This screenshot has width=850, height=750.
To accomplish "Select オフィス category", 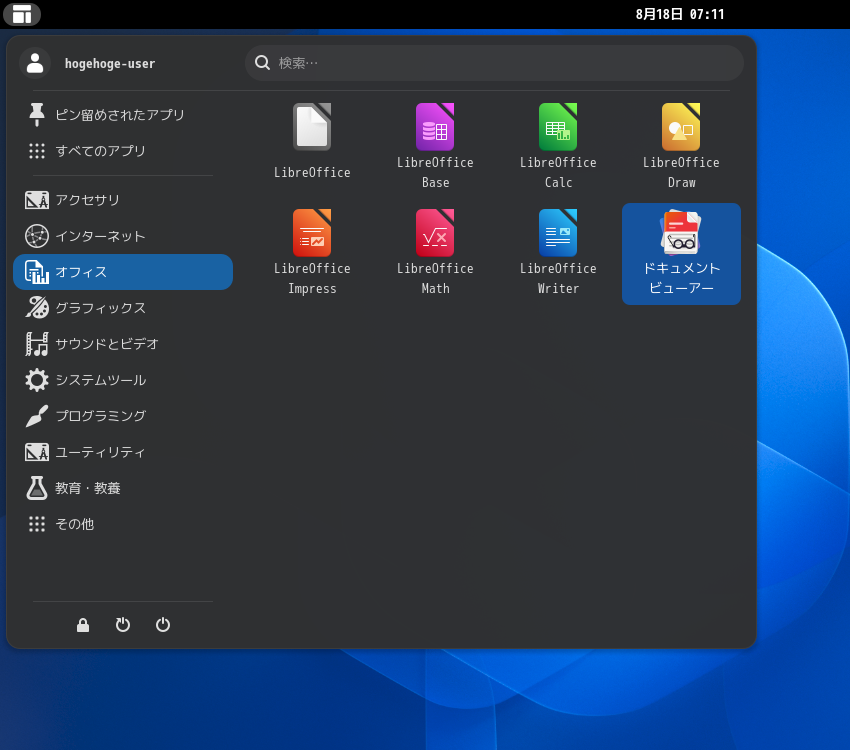I will click(123, 272).
